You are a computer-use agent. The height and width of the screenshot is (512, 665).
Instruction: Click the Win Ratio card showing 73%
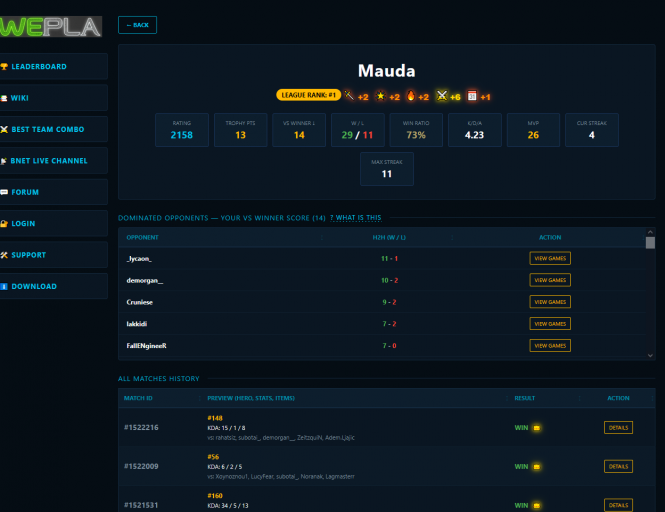tap(416, 130)
